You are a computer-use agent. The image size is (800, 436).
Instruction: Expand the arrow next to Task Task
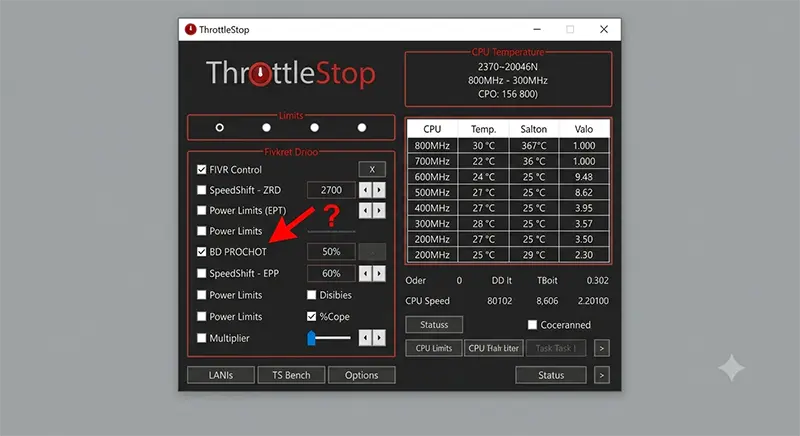point(602,348)
